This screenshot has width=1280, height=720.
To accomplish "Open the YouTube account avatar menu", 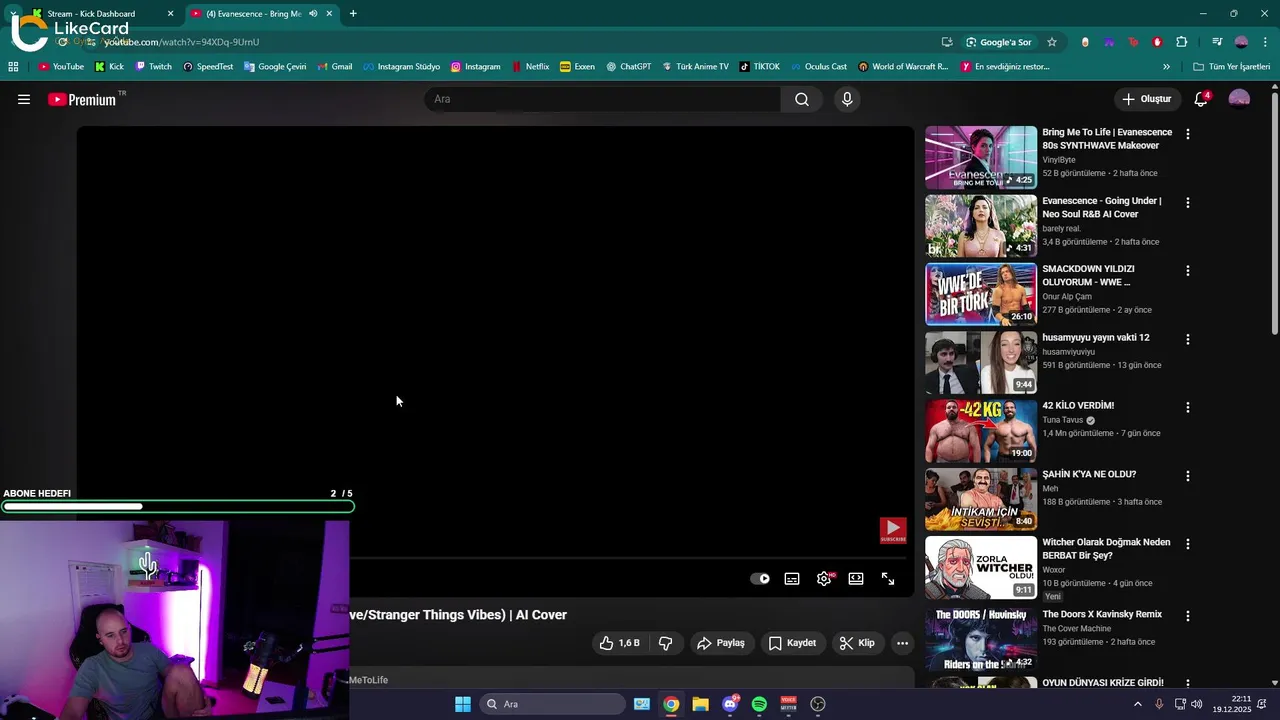I will tap(1239, 99).
